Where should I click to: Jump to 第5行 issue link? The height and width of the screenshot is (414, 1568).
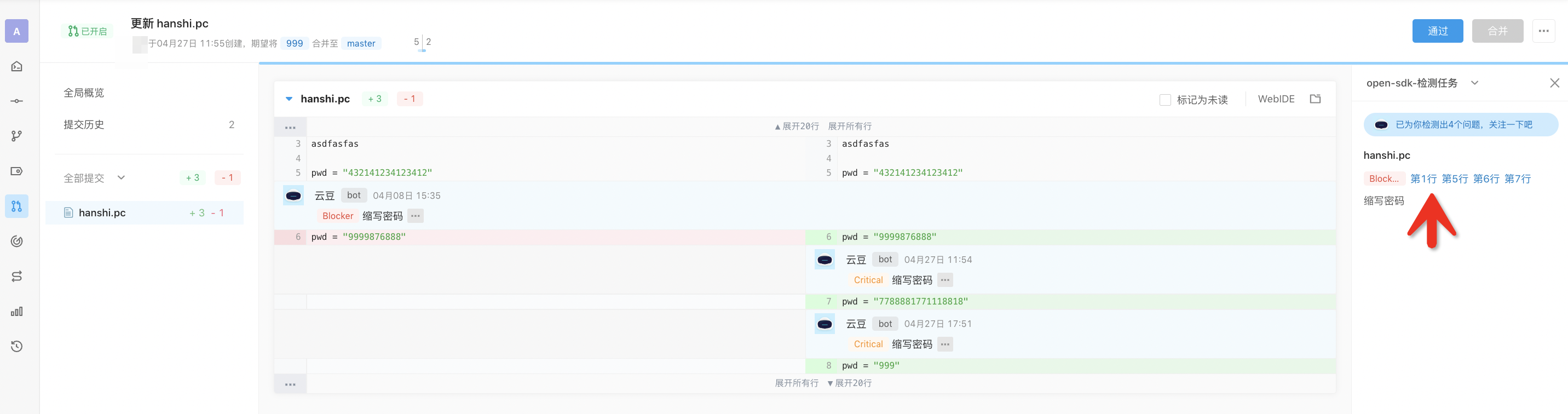pos(1455,179)
